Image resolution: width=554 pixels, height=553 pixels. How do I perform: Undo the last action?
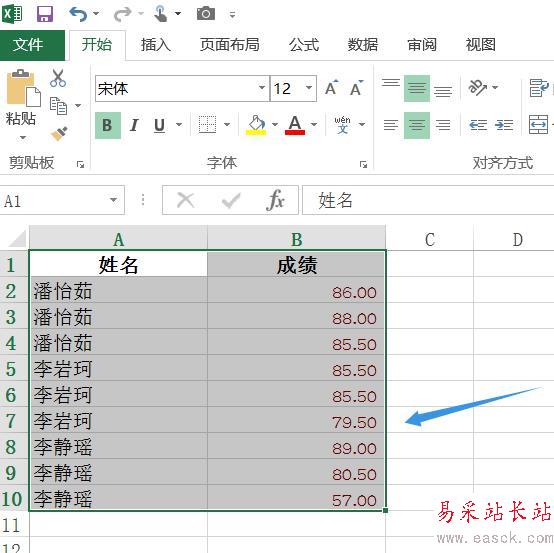click(78, 14)
